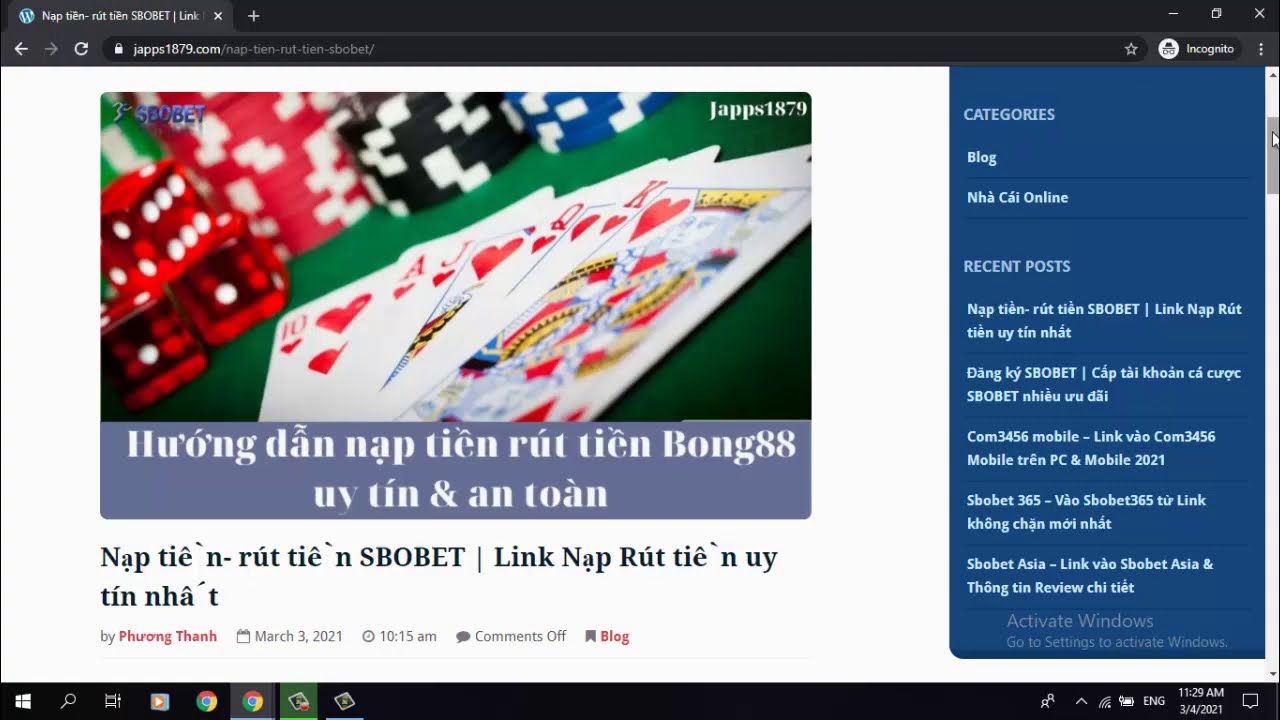Open the last pinned taskbar app icon
The height and width of the screenshot is (720, 1280).
[x=344, y=701]
